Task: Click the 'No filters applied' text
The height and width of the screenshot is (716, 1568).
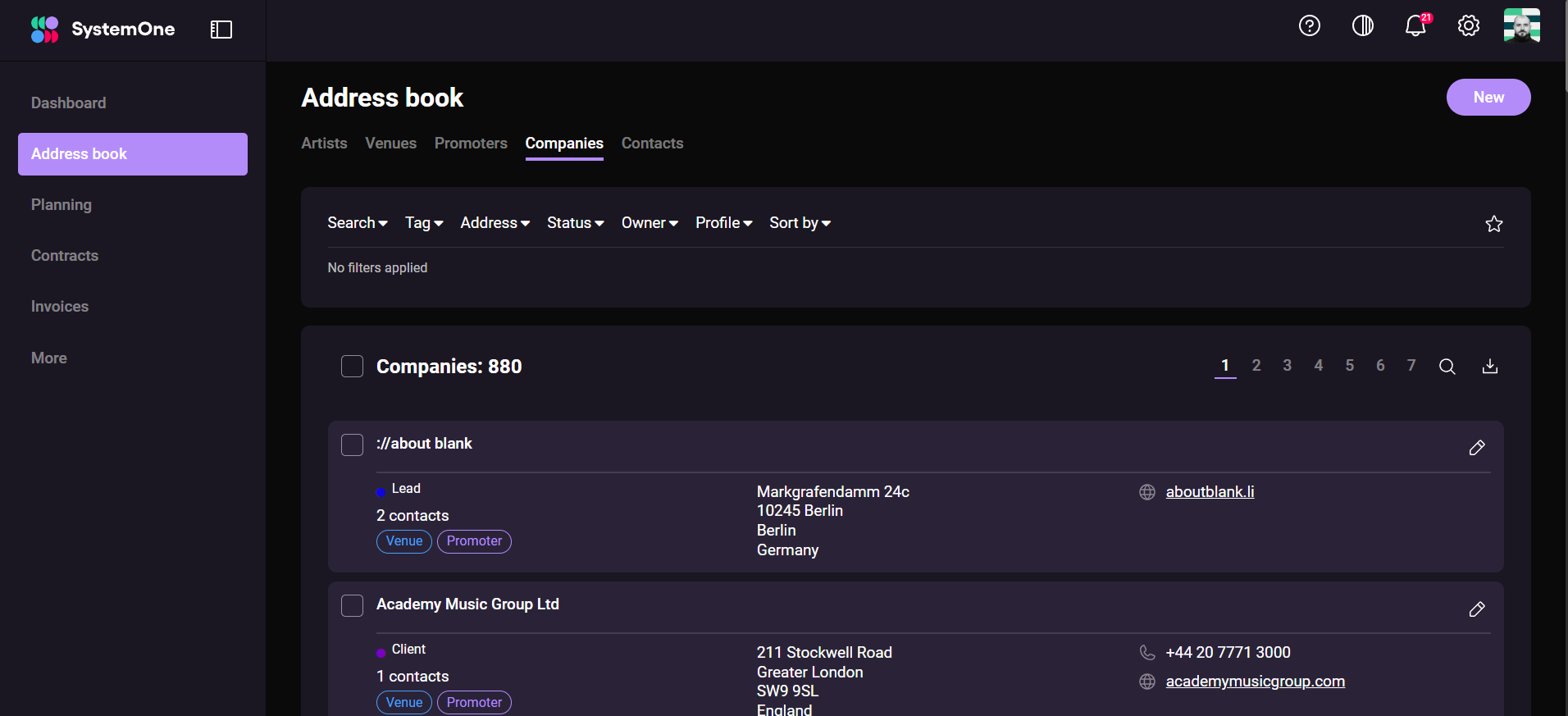Action: pyautogui.click(x=377, y=268)
